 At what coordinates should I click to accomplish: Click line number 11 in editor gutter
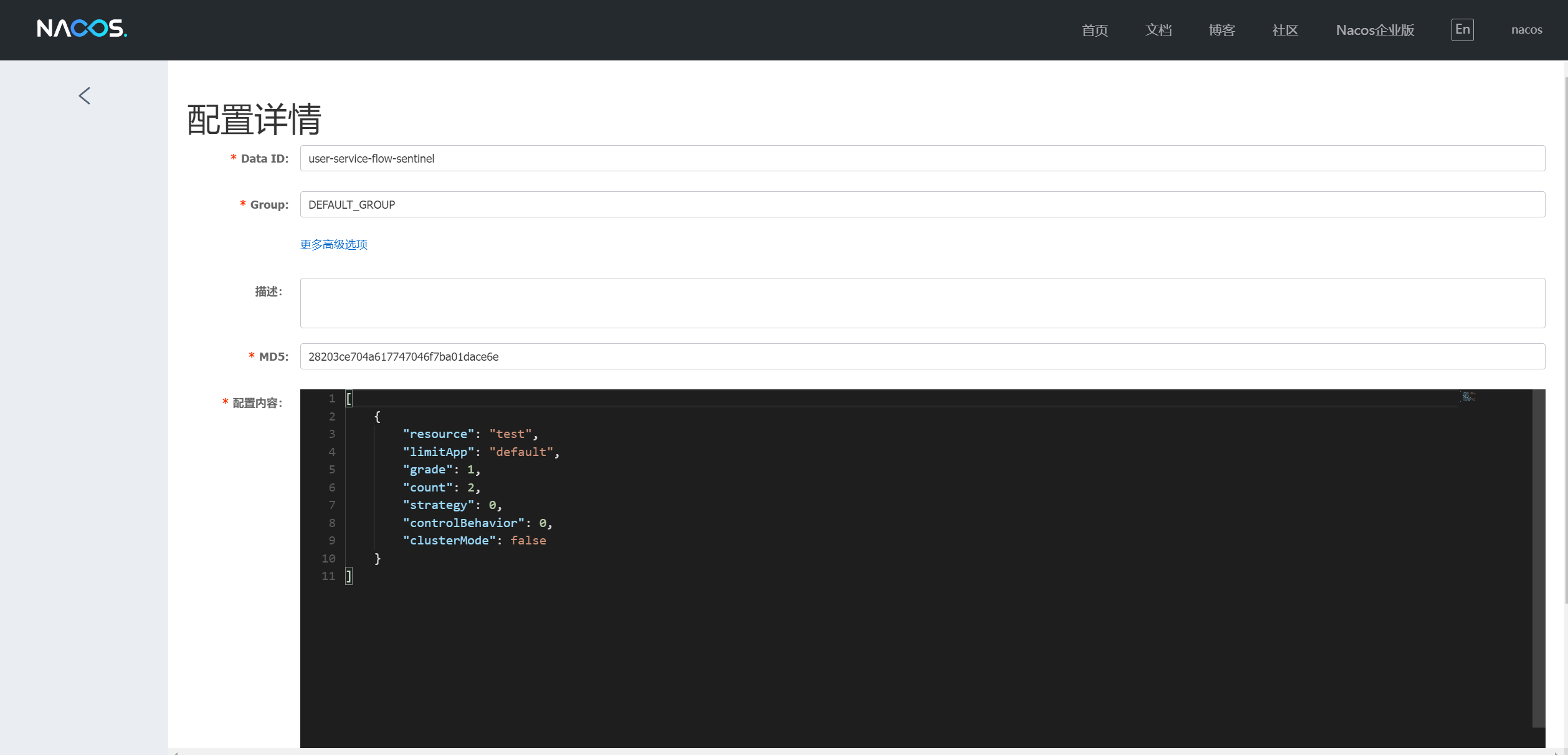pyautogui.click(x=328, y=576)
